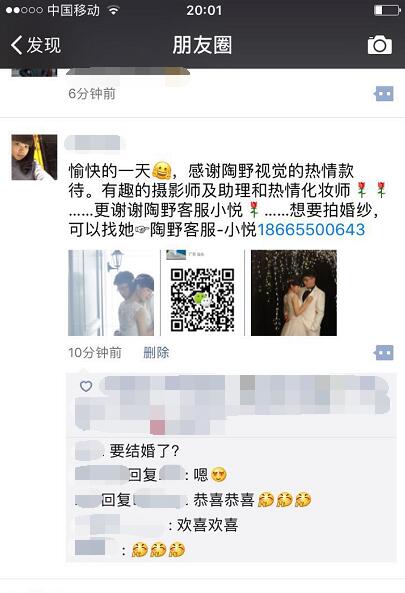This screenshot has height=593, width=405.
Task: Tap the blurred poster username
Action: [92, 143]
